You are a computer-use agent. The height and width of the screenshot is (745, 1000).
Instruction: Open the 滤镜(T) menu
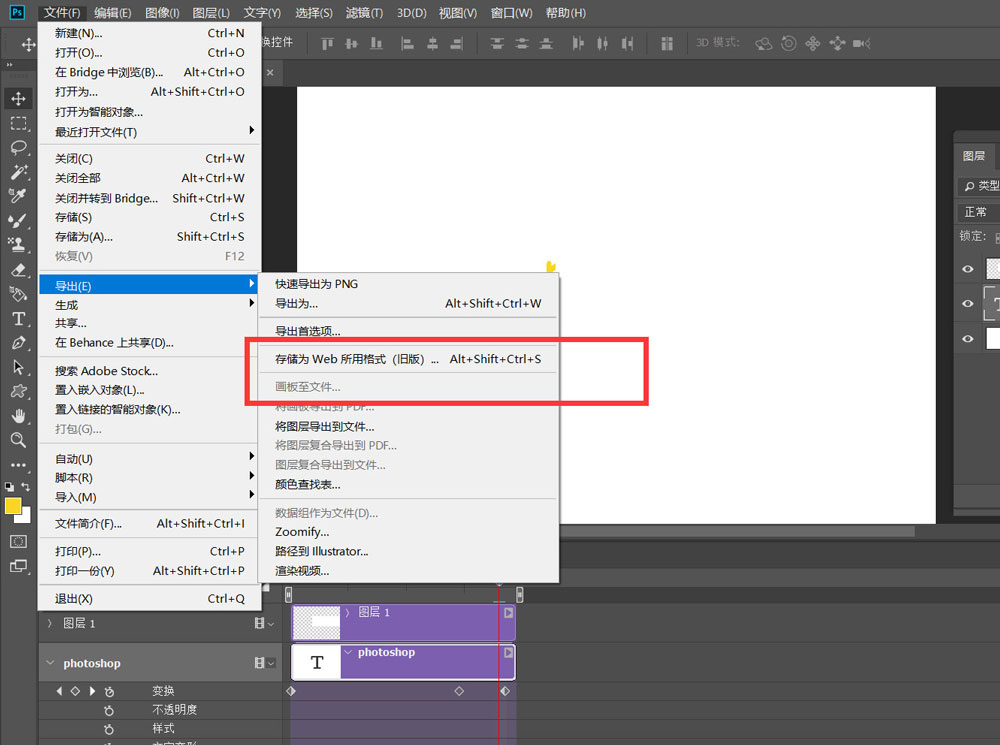[364, 13]
